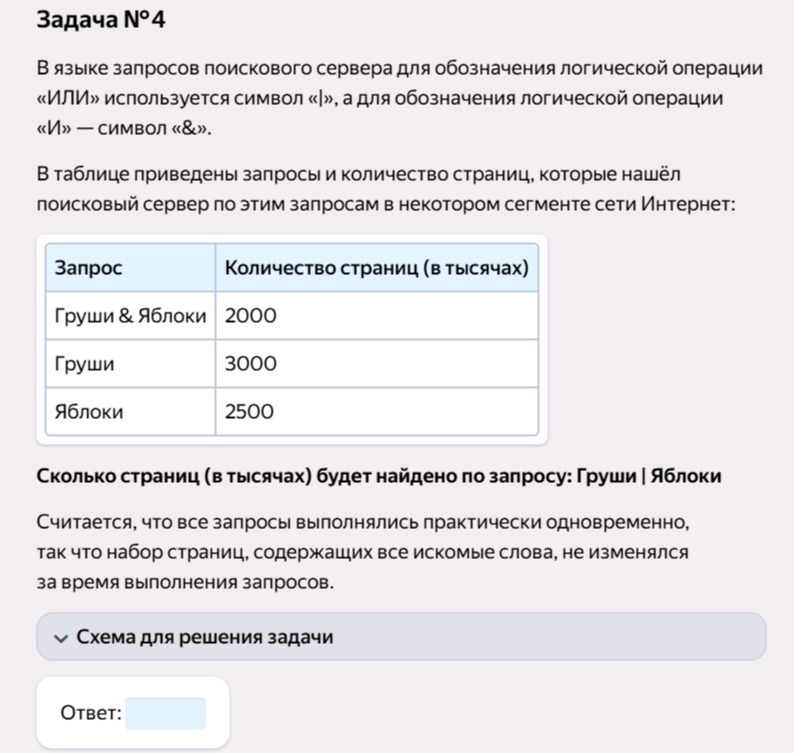
Task: Select the Запрос column header
Action: point(131,267)
